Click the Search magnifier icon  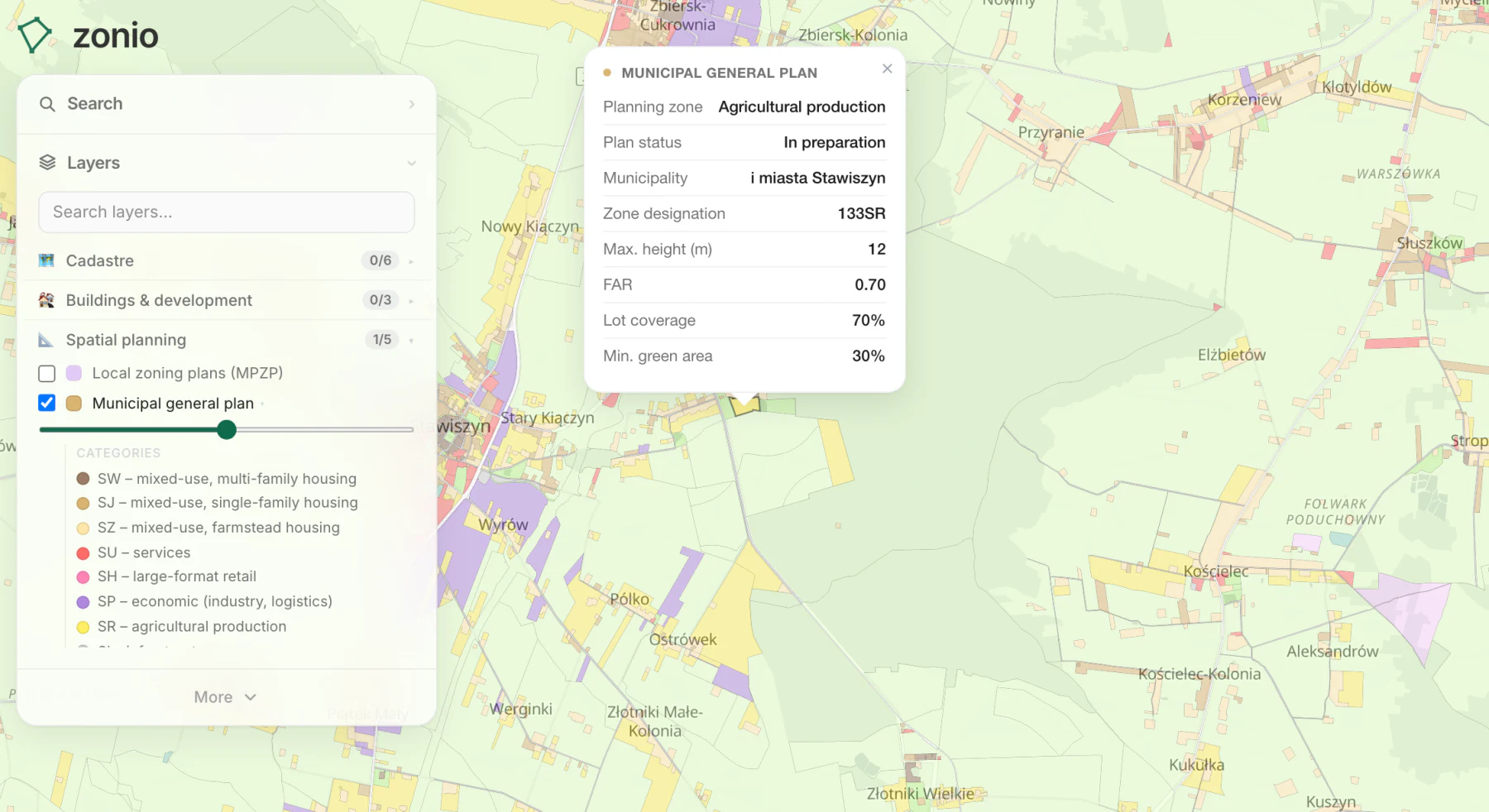48,104
